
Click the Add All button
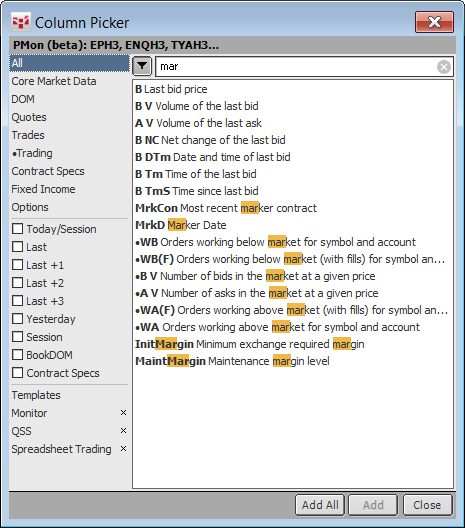[x=320, y=505]
